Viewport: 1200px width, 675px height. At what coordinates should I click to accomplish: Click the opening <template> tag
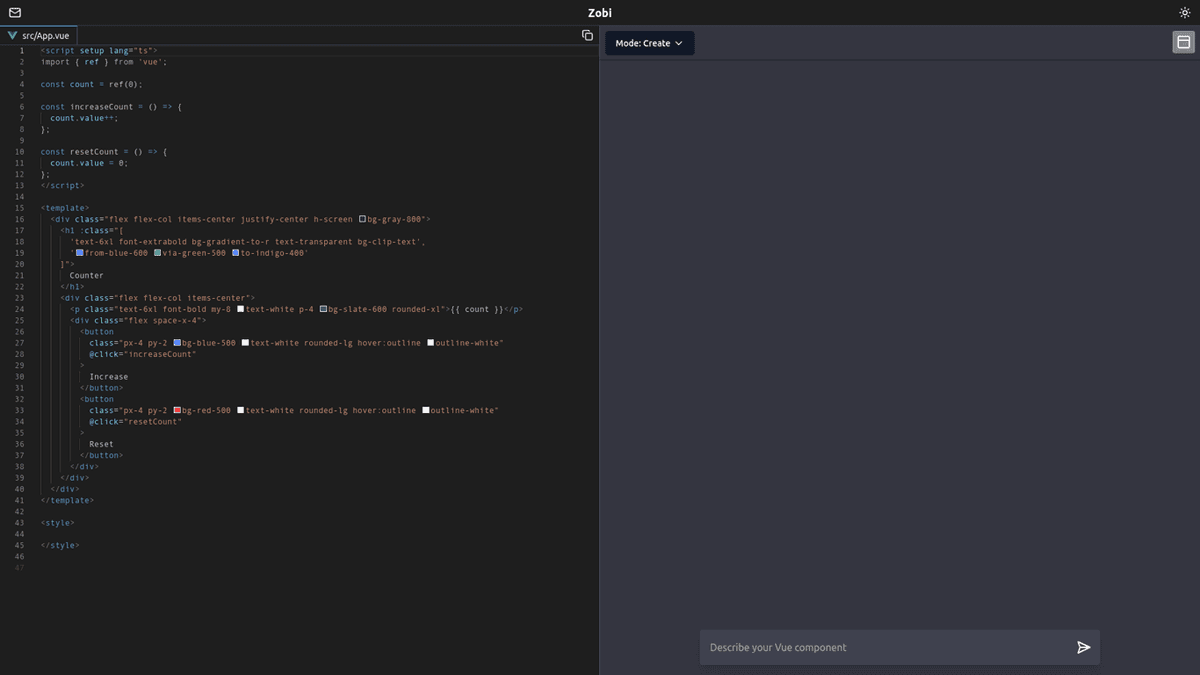click(64, 208)
